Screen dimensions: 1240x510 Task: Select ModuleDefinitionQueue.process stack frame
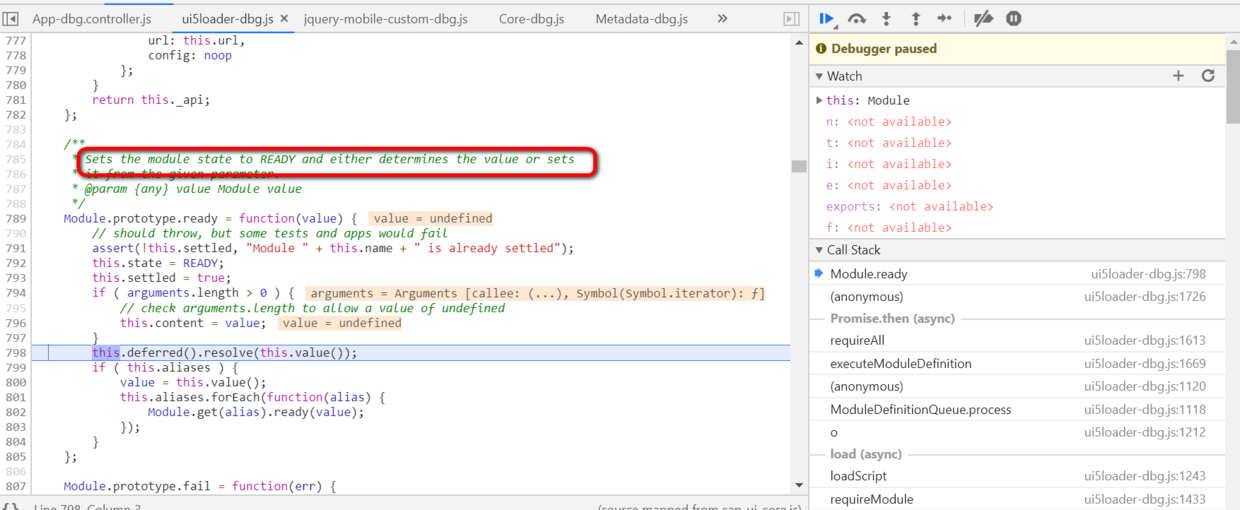[x=1017, y=410]
